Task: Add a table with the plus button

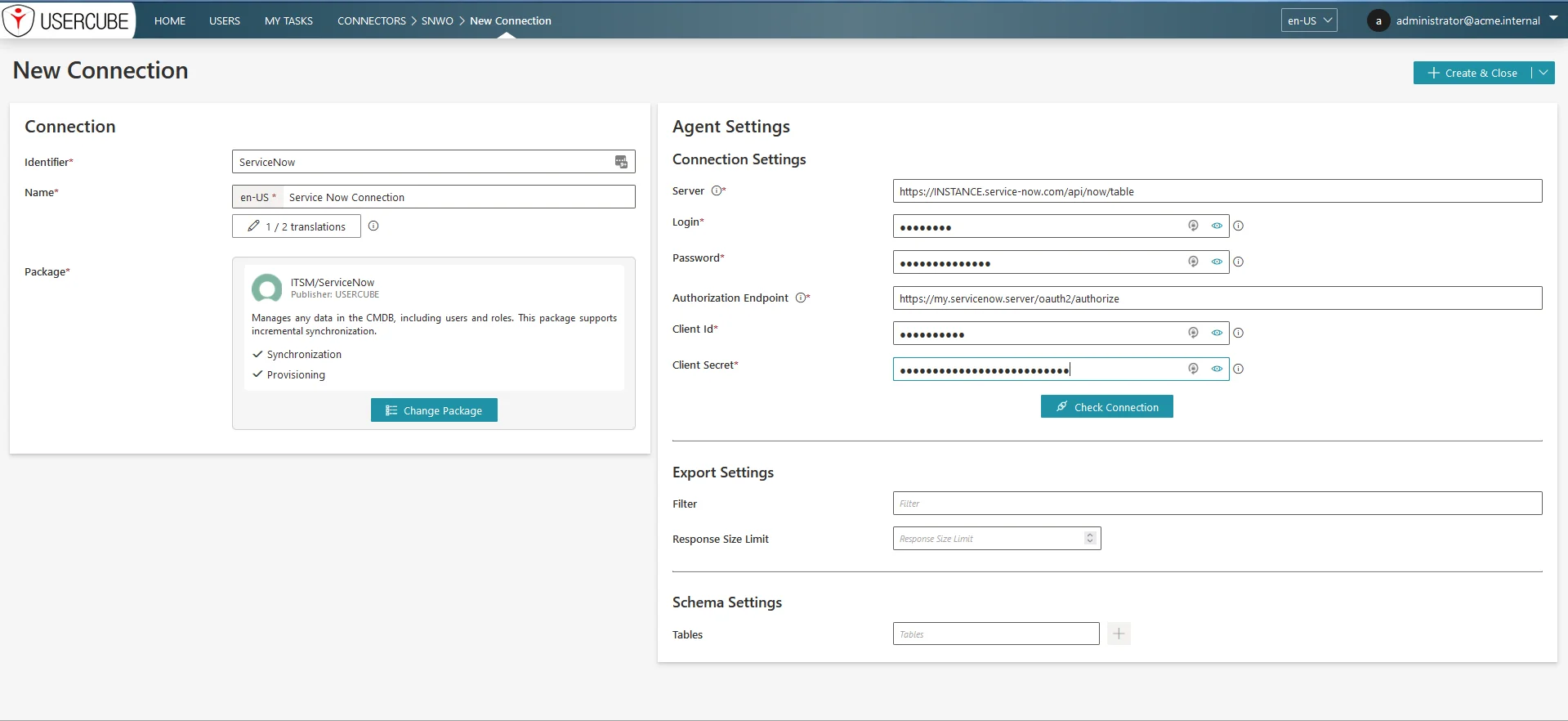Action: coord(1119,634)
